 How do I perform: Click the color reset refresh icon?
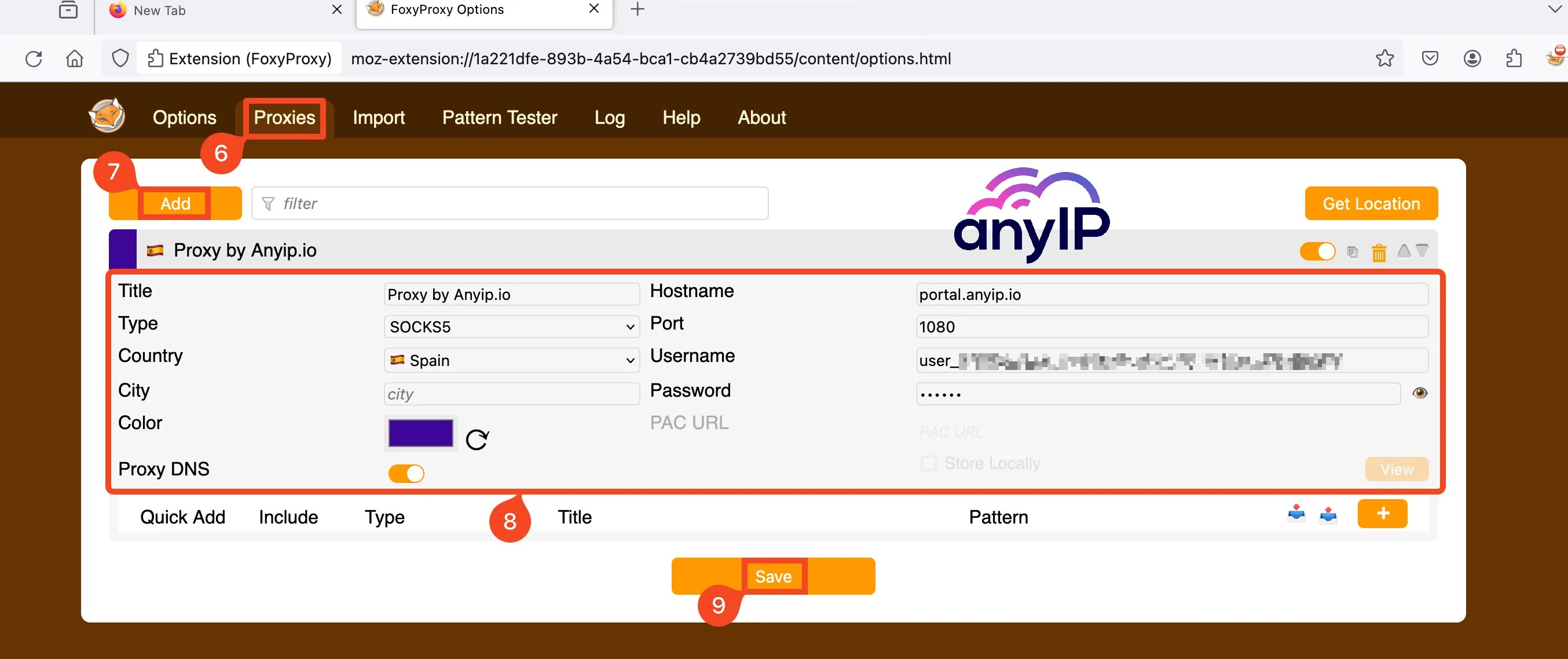coord(477,437)
